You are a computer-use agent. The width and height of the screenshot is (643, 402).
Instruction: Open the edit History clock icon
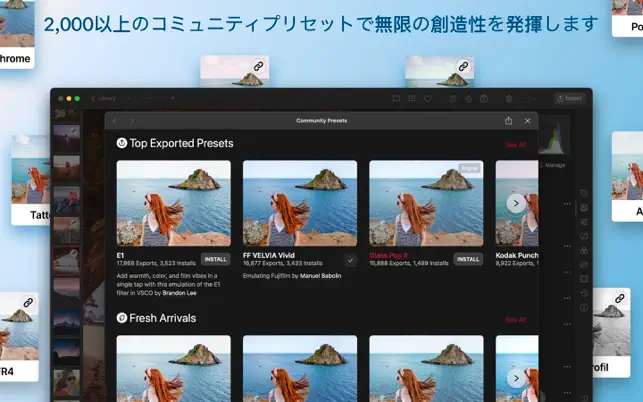click(584, 293)
